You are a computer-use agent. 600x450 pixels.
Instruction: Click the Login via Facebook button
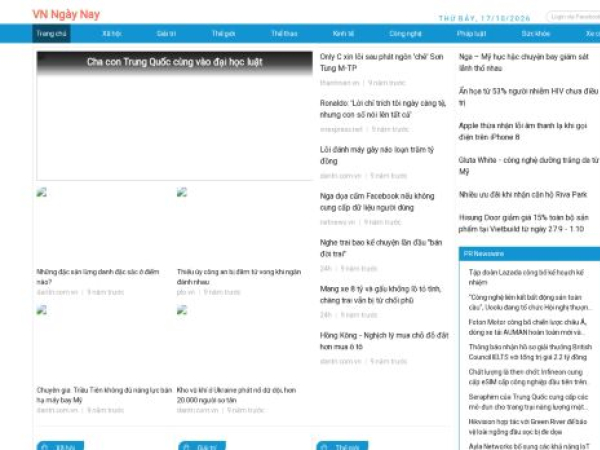click(x=573, y=17)
